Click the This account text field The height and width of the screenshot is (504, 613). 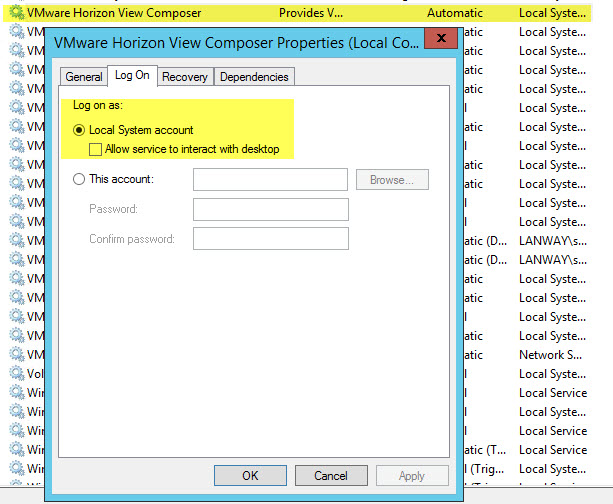(270, 180)
